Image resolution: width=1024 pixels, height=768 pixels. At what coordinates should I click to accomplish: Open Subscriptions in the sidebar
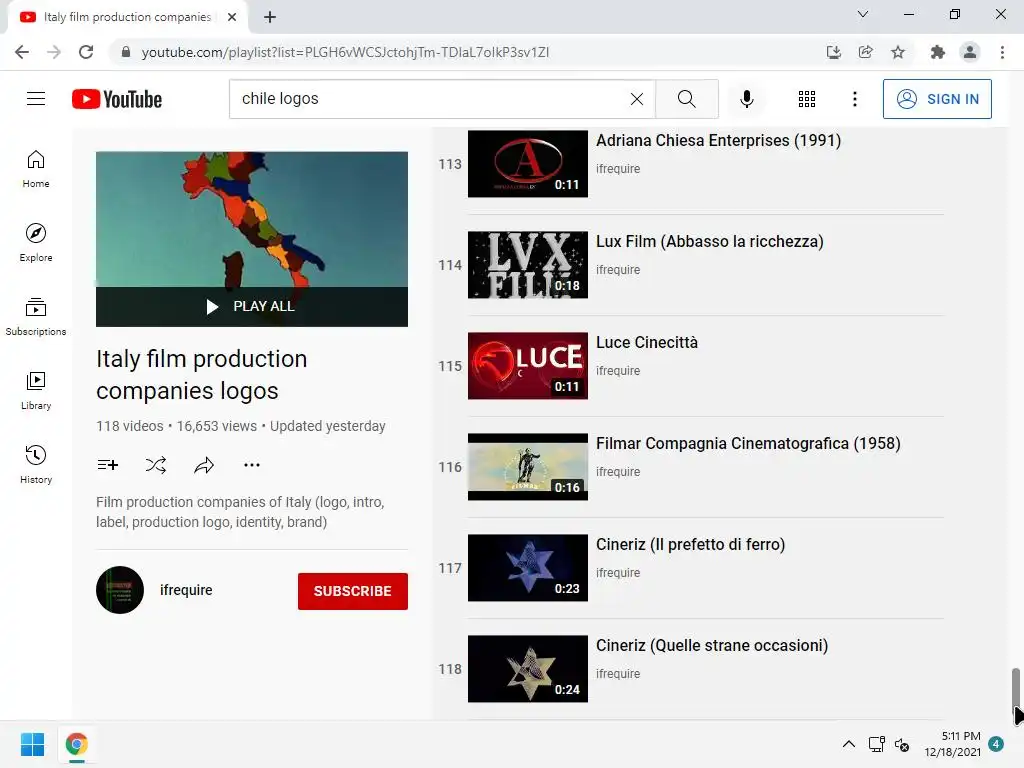tap(36, 317)
